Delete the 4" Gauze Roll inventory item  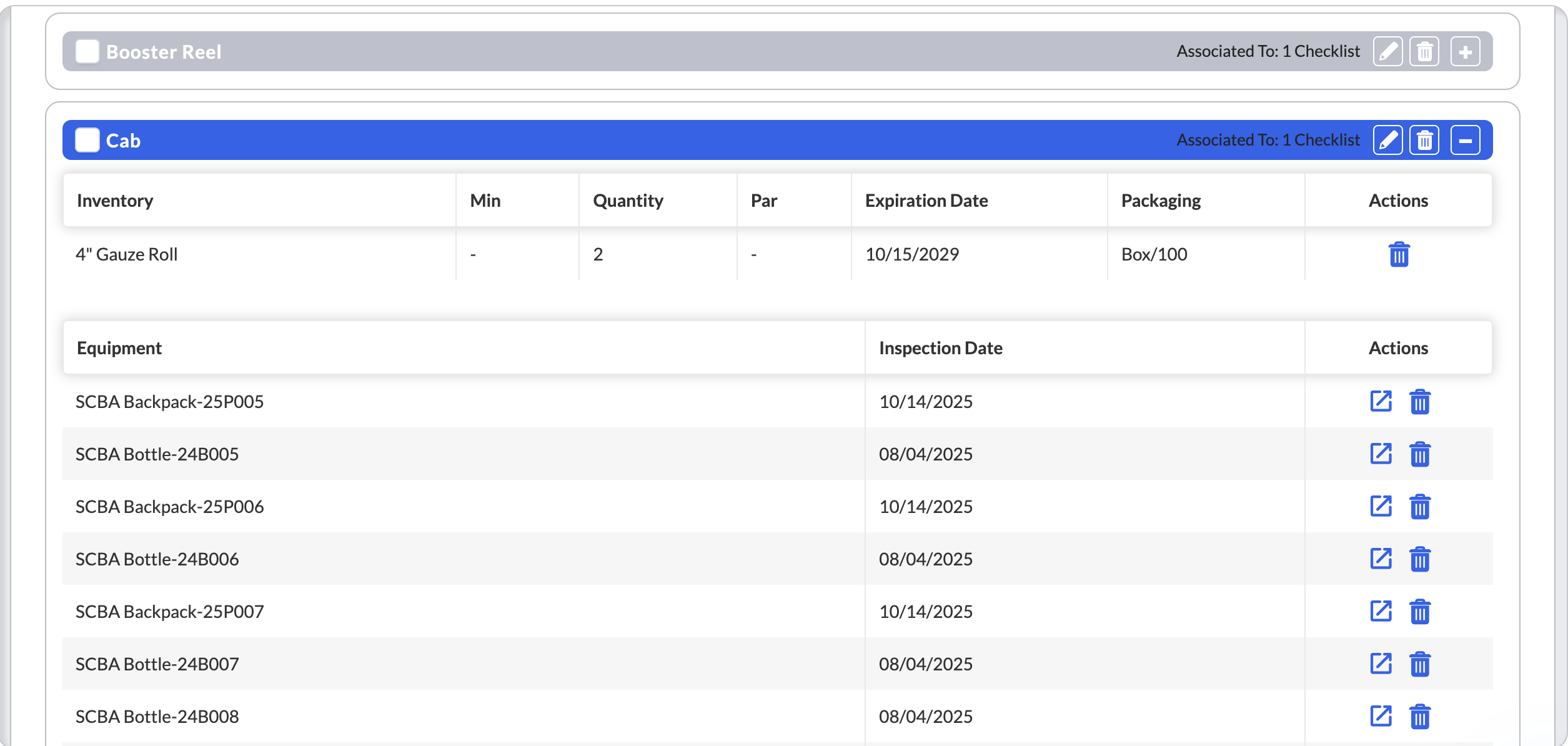pos(1399,254)
